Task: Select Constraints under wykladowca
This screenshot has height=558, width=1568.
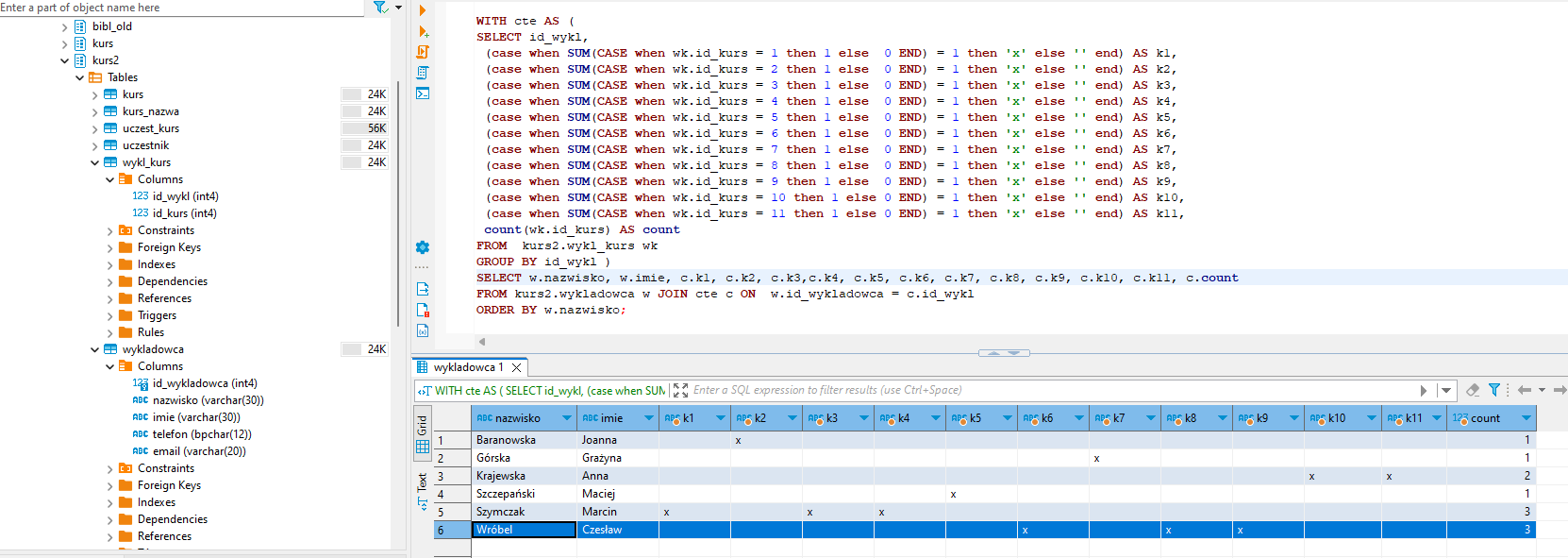Action: point(166,468)
